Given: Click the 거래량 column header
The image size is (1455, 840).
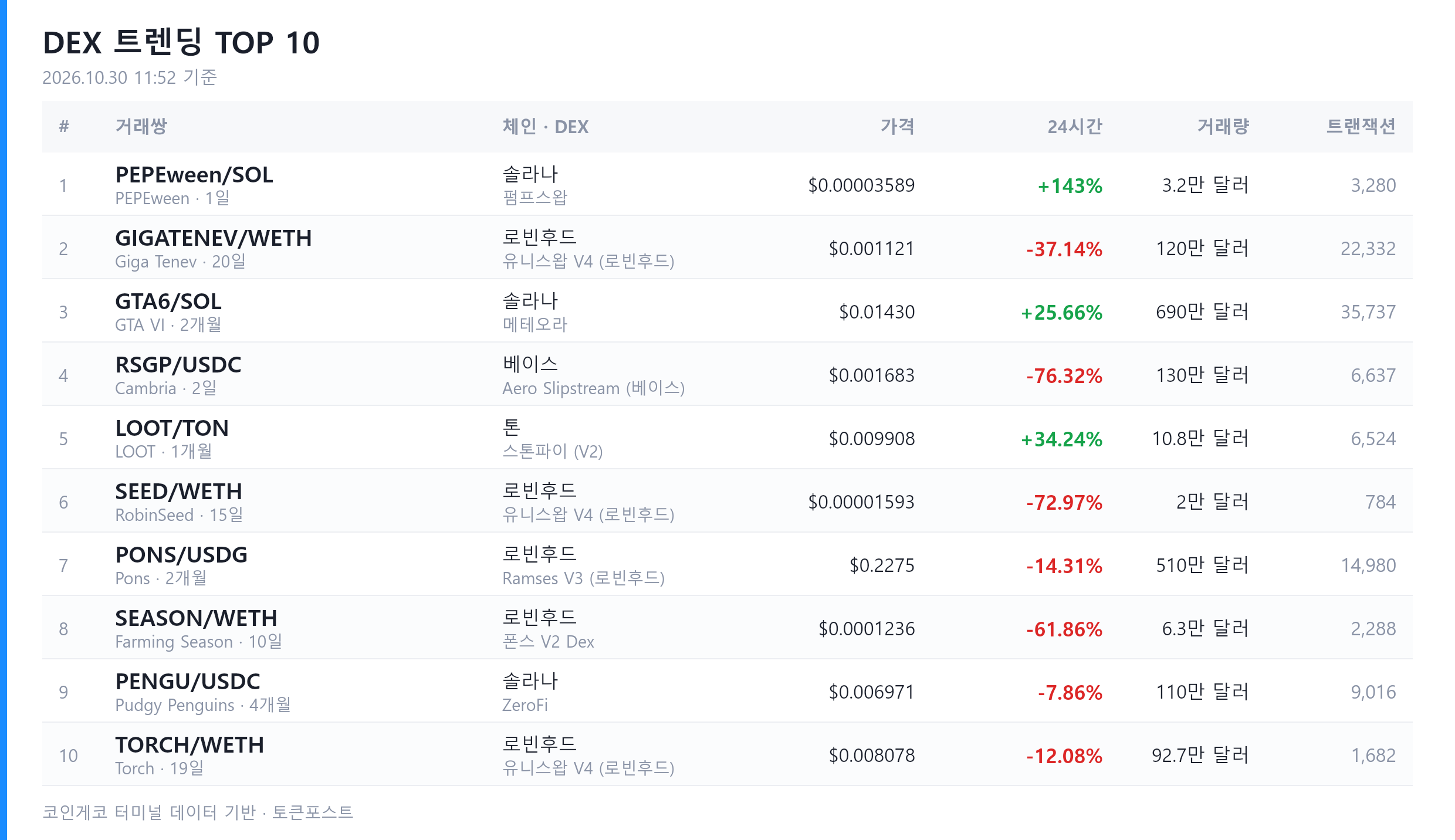Looking at the screenshot, I should point(1223,126).
